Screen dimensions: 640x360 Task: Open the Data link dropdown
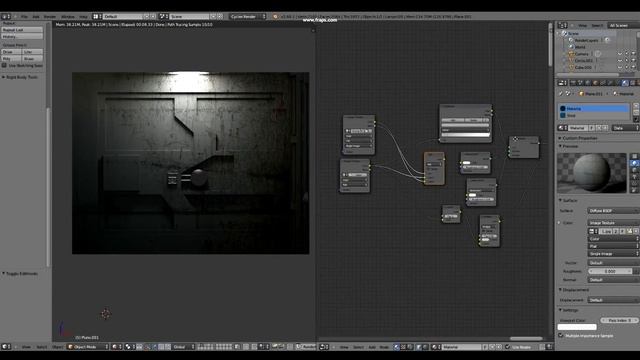[x=625, y=128]
